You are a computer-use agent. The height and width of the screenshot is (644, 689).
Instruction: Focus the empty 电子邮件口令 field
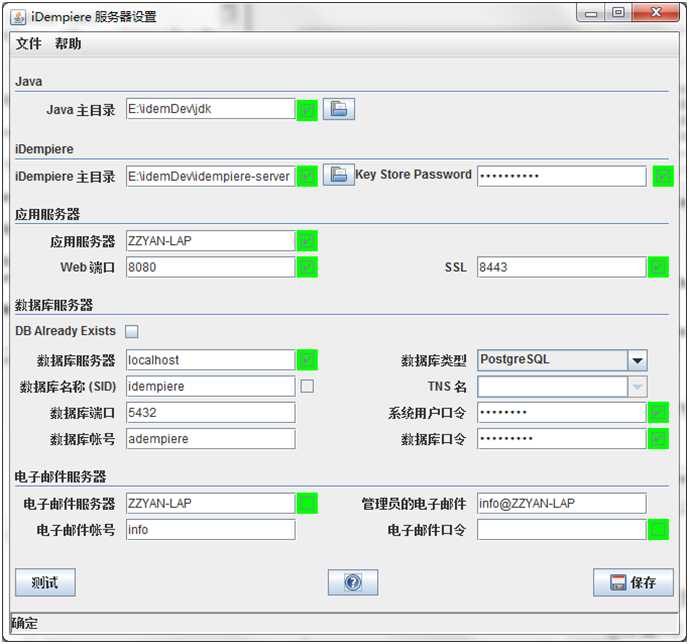pyautogui.click(x=562, y=530)
